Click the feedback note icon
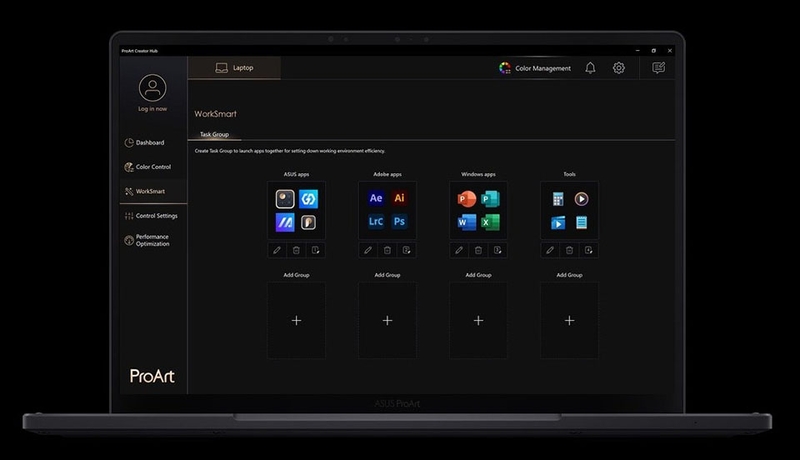Image resolution: width=800 pixels, height=460 pixels. click(659, 68)
